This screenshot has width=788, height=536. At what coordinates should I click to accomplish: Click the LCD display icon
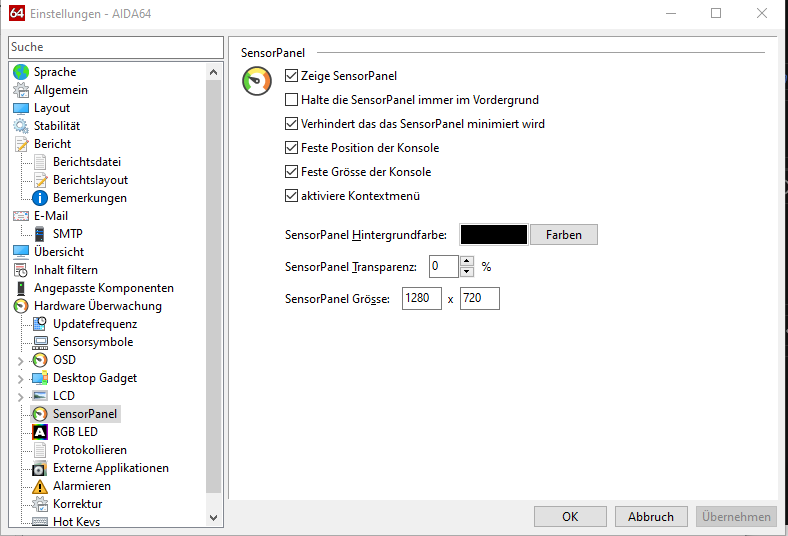click(x=40, y=396)
